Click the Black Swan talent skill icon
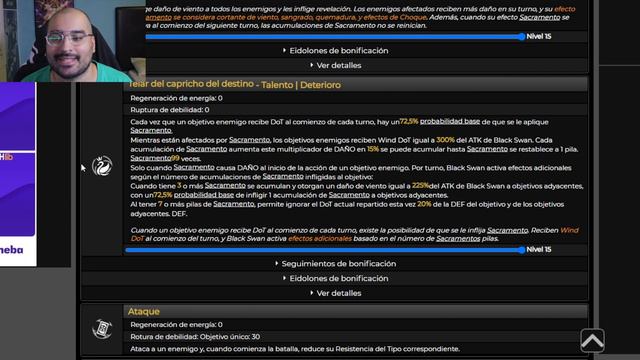Viewport: 640px width, 360px height. [x=102, y=166]
